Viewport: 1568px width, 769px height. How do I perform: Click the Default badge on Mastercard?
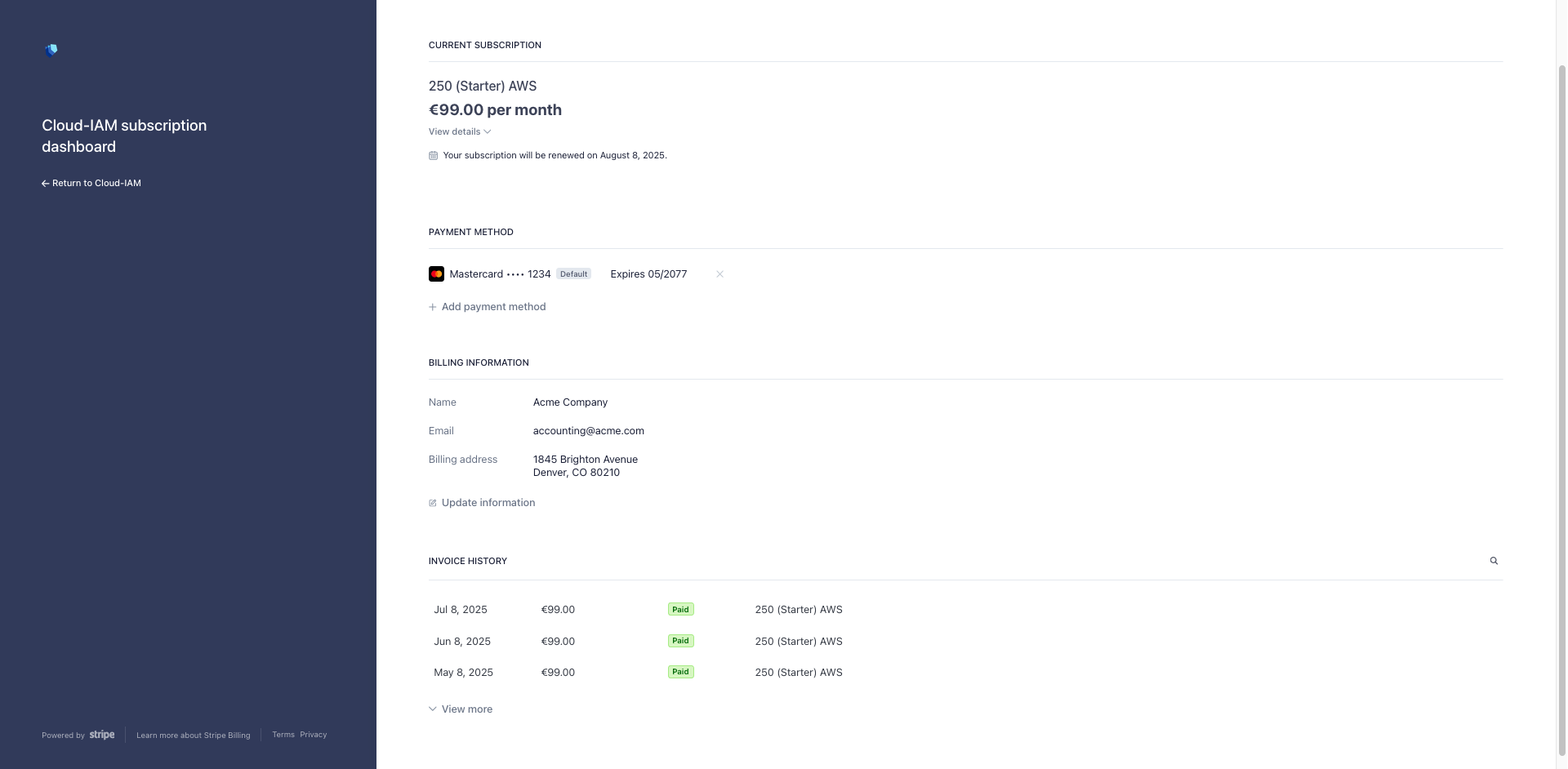[x=573, y=274]
